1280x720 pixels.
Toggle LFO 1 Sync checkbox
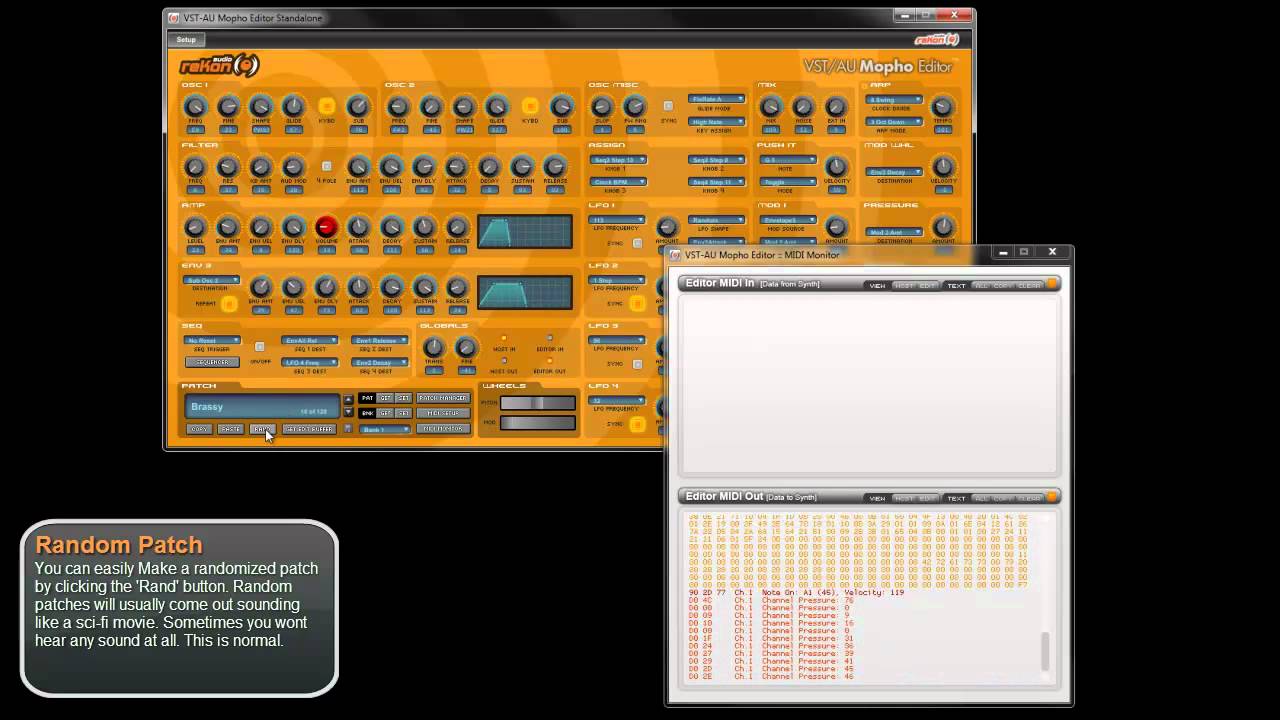[637, 243]
